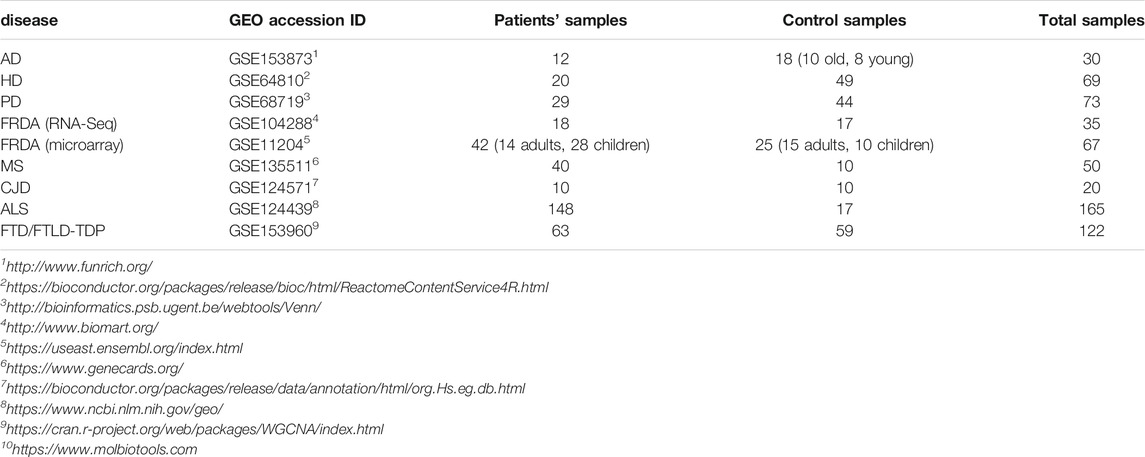This screenshot has width=1145, height=457.
Task: Open the funrich.org footnote link
Action: coord(77,267)
